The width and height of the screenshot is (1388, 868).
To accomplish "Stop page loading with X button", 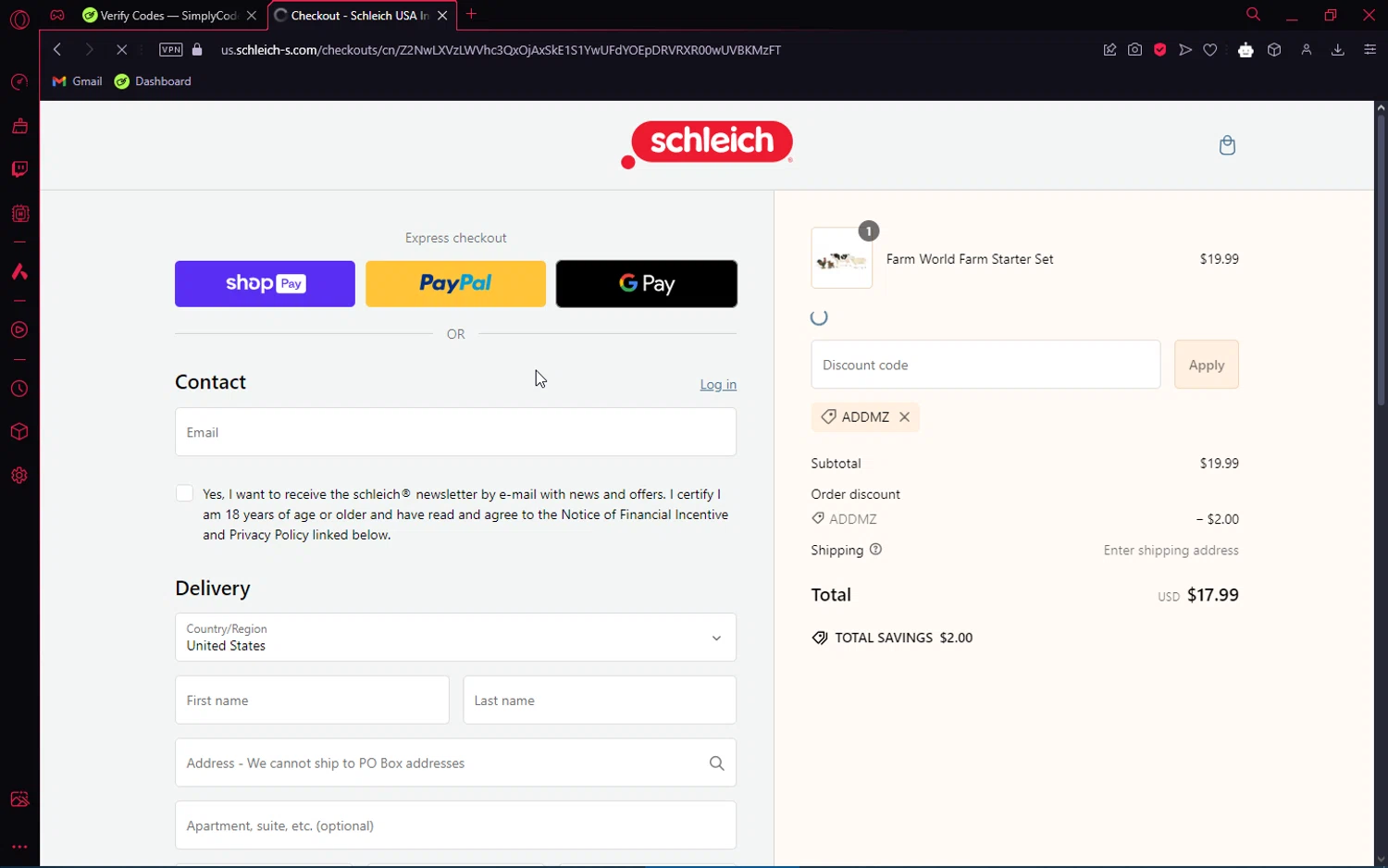I will (121, 50).
